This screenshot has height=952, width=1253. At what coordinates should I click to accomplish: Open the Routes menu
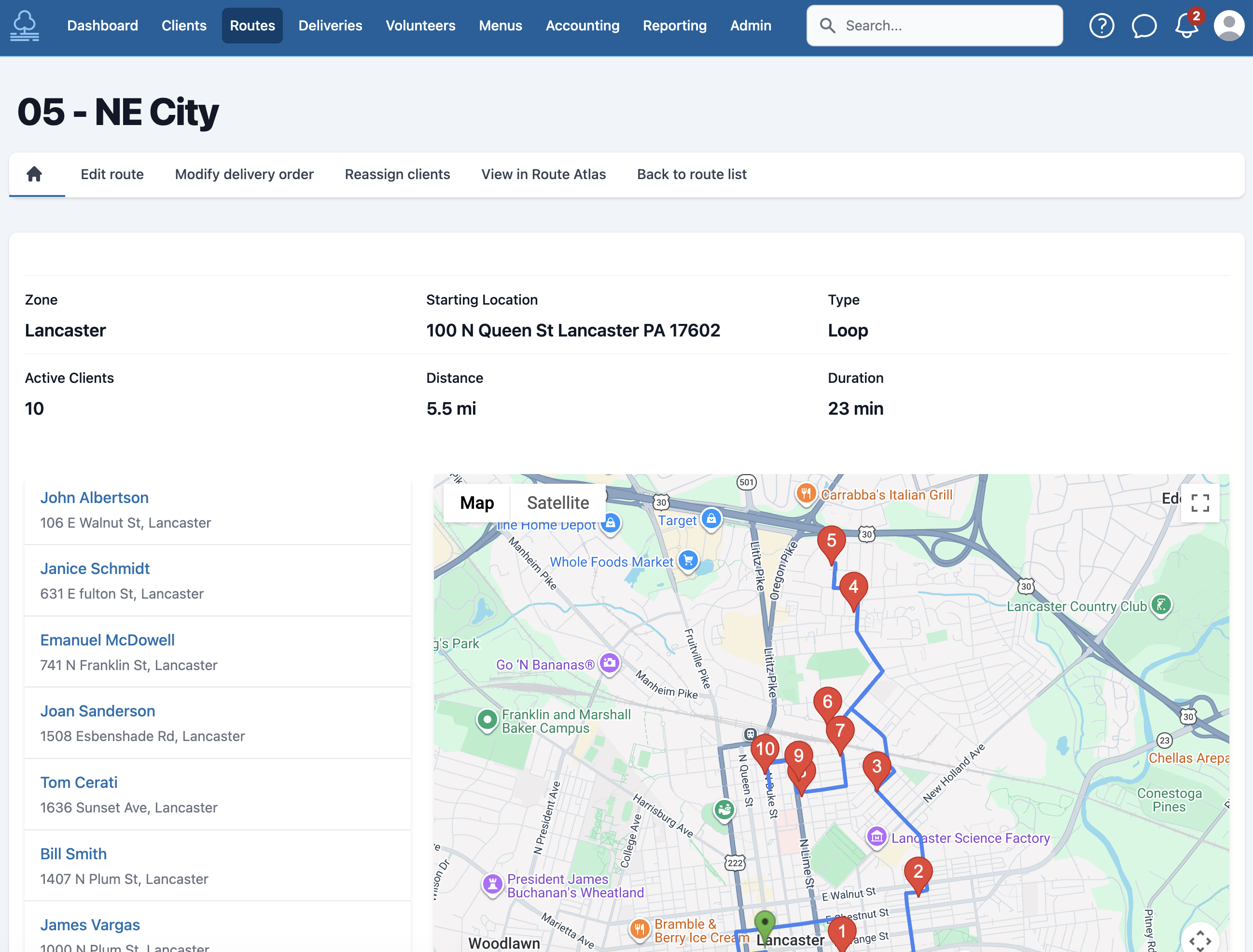252,26
